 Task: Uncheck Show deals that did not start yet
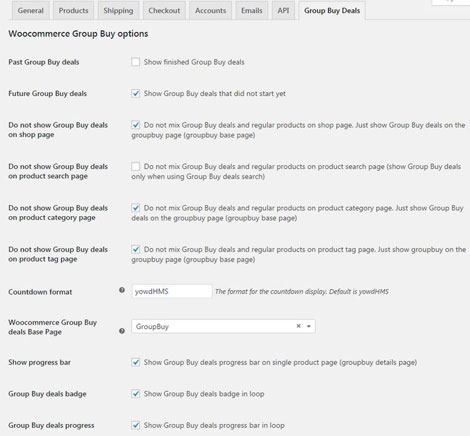pos(135,93)
